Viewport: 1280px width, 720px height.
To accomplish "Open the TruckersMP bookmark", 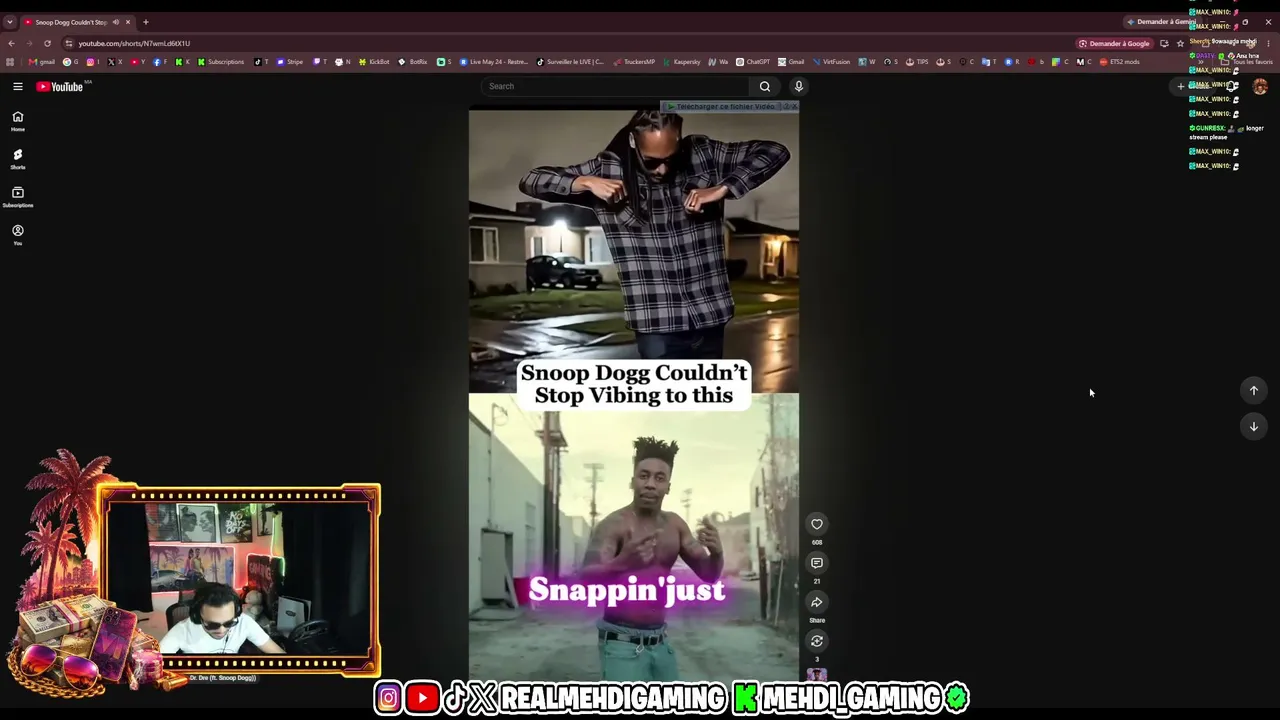I will click(634, 62).
